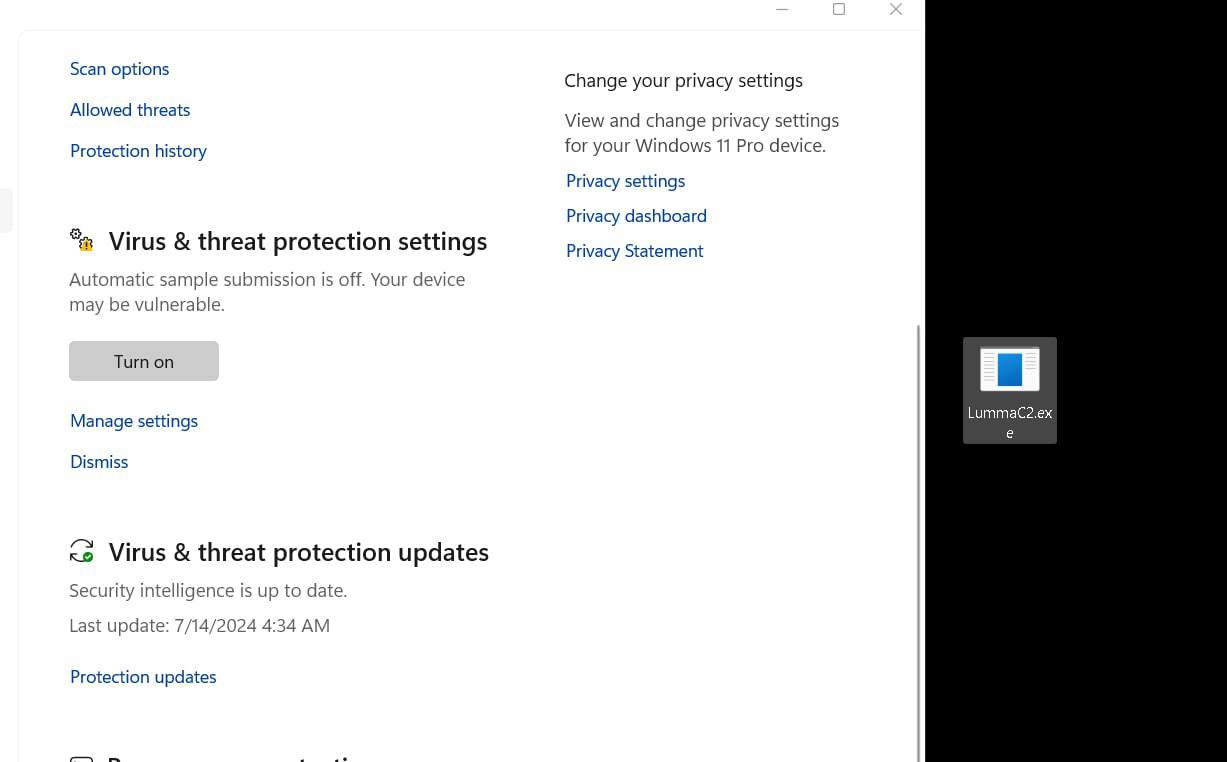The height and width of the screenshot is (762, 1227).
Task: View the Privacy Statement
Action: (x=634, y=251)
